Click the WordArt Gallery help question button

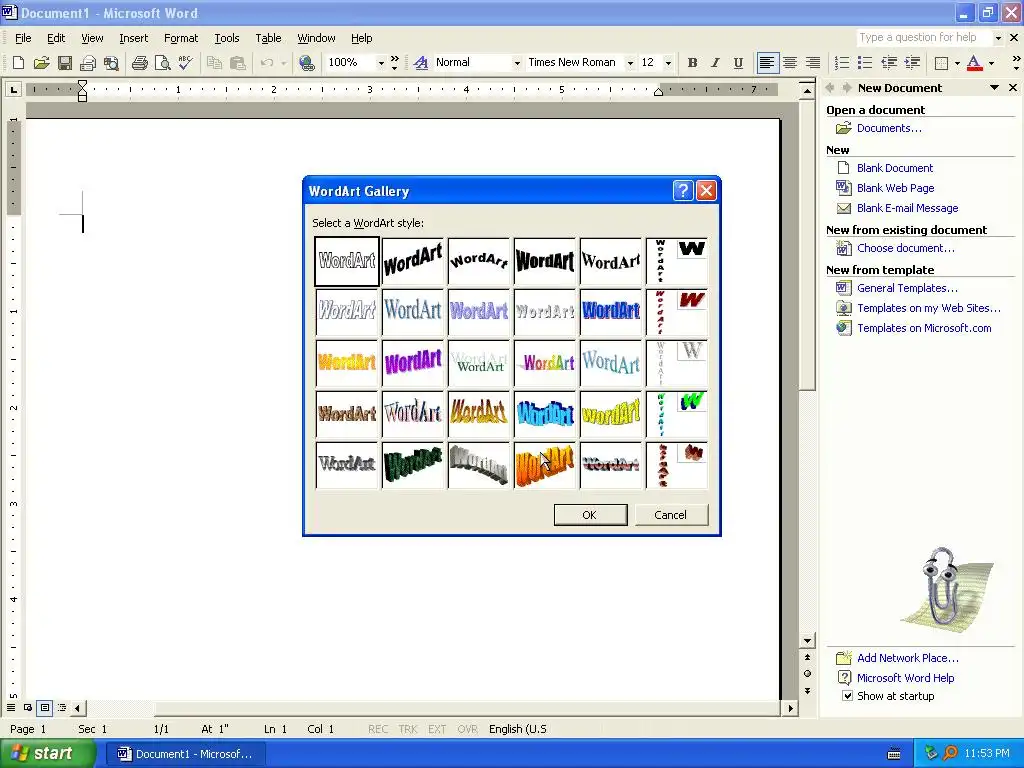[x=682, y=191]
